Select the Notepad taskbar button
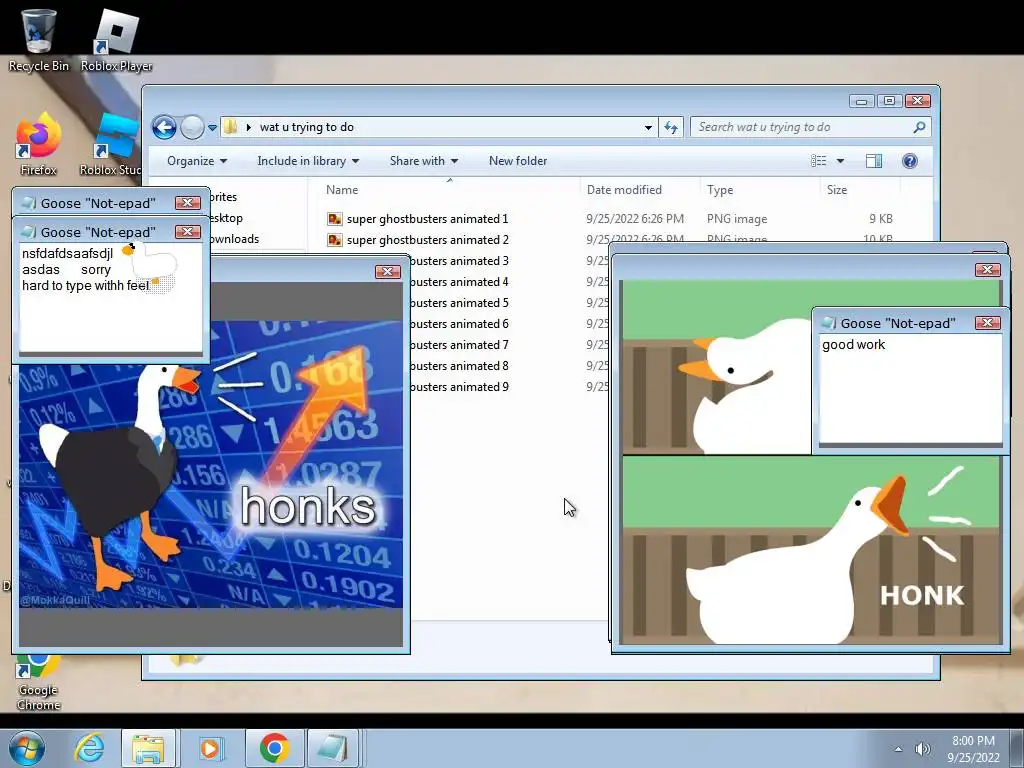 (x=333, y=748)
